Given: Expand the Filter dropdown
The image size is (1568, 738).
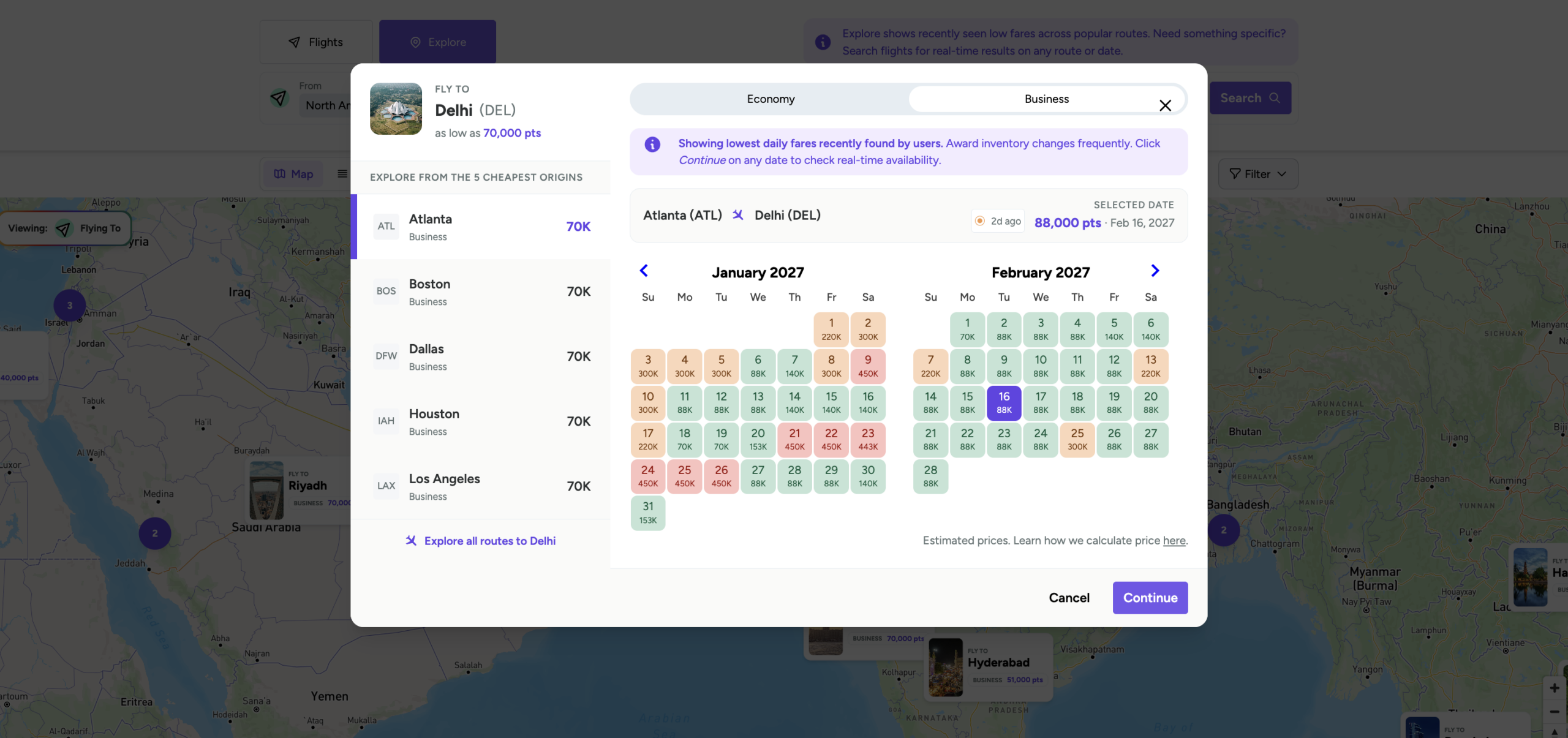Looking at the screenshot, I should (1257, 174).
